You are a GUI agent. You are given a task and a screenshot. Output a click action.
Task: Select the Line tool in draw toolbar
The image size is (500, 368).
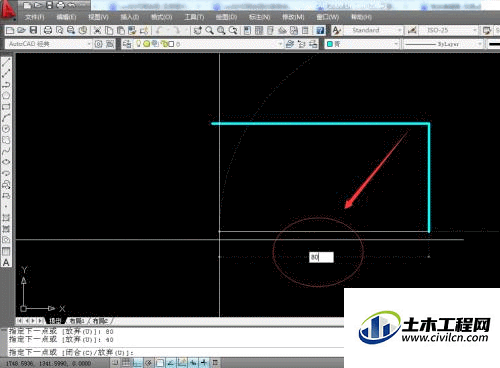pyautogui.click(x=6, y=62)
